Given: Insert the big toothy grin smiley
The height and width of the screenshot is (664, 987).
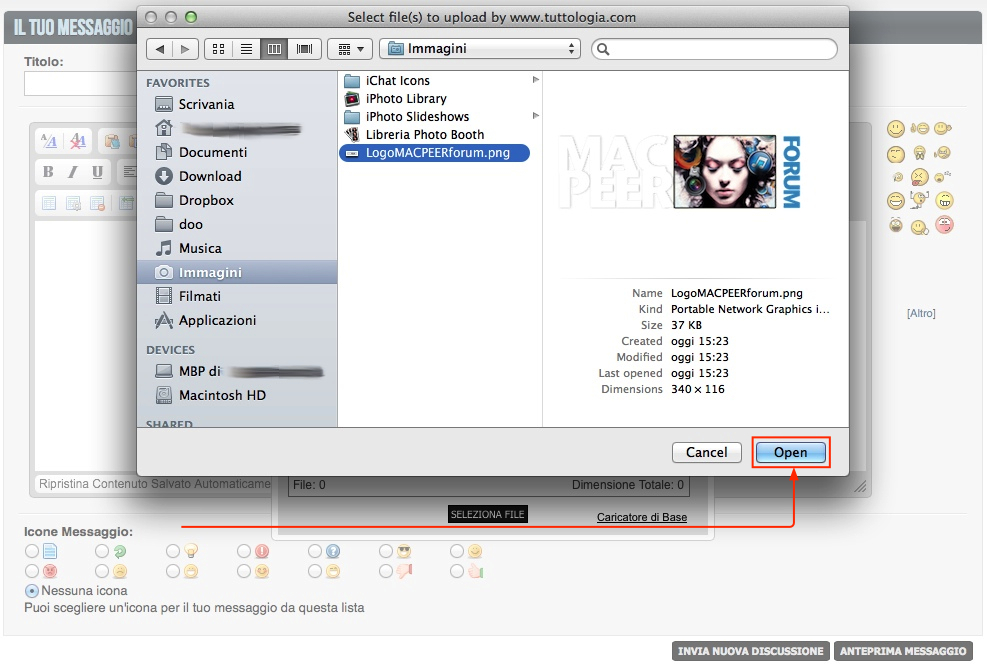Looking at the screenshot, I should pyautogui.click(x=944, y=201).
